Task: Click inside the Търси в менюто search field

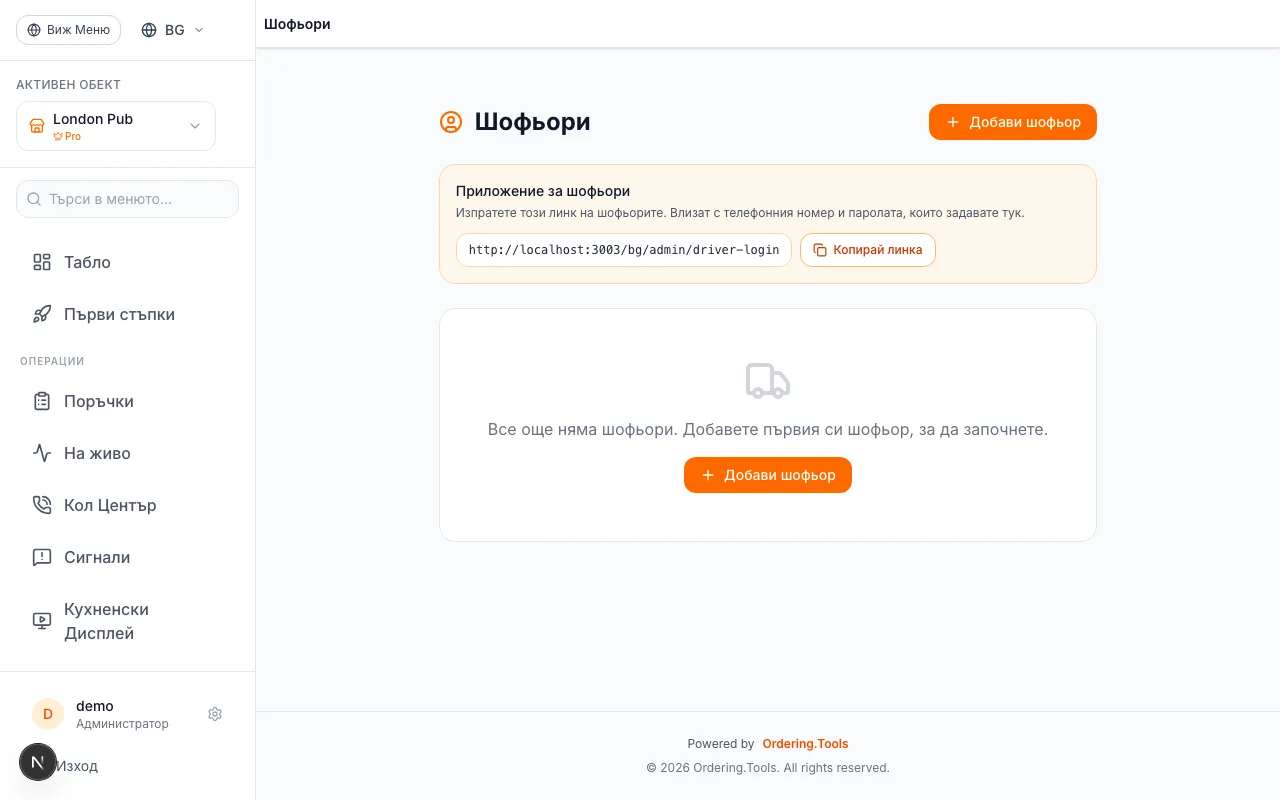Action: [x=127, y=199]
